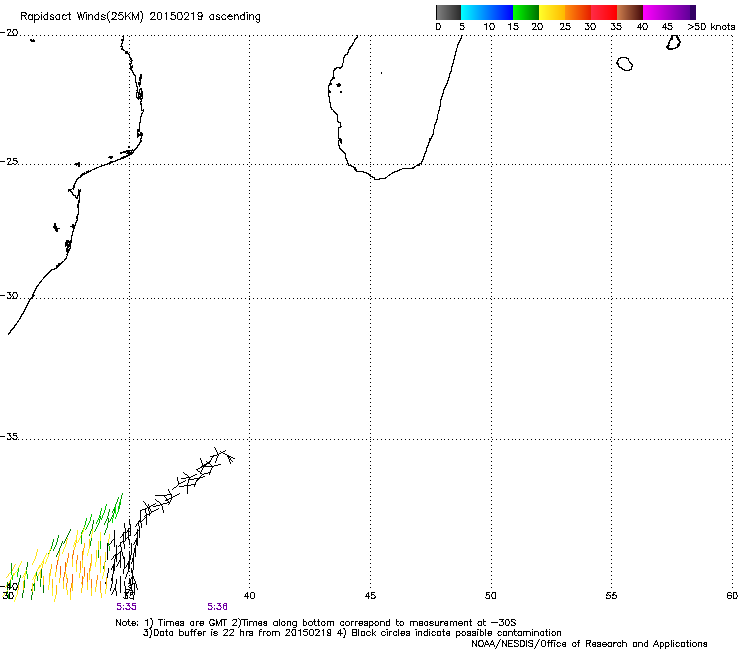Click the latitude label '-35' on left axis
The image size is (740, 650).
point(9,437)
